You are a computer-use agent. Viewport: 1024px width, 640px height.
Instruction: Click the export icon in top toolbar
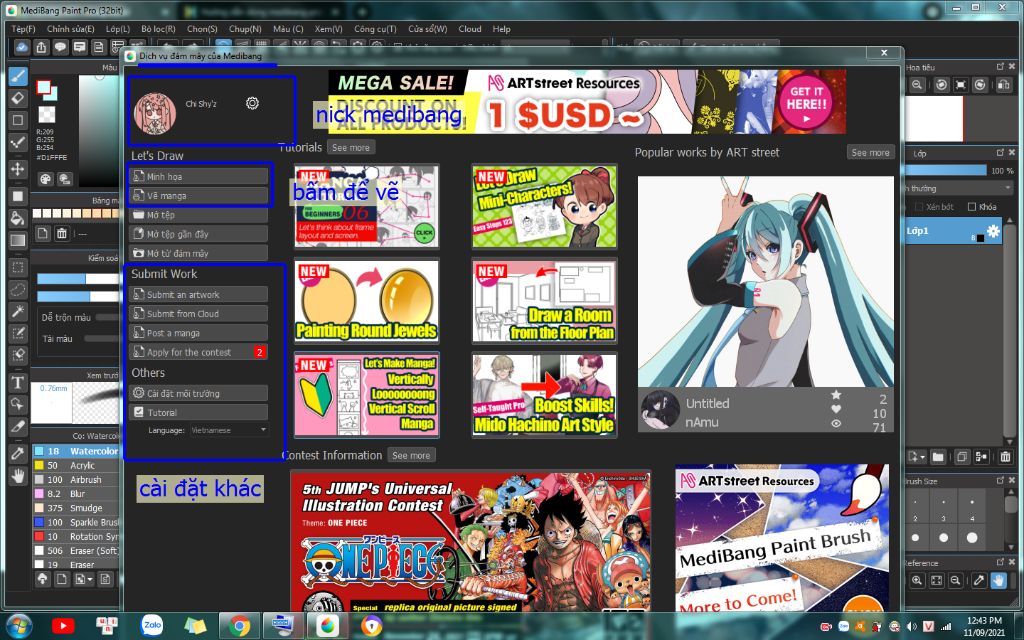coord(41,47)
